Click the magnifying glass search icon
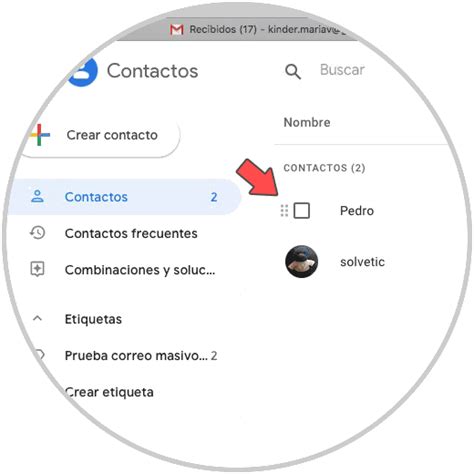474x474 pixels. point(293,71)
